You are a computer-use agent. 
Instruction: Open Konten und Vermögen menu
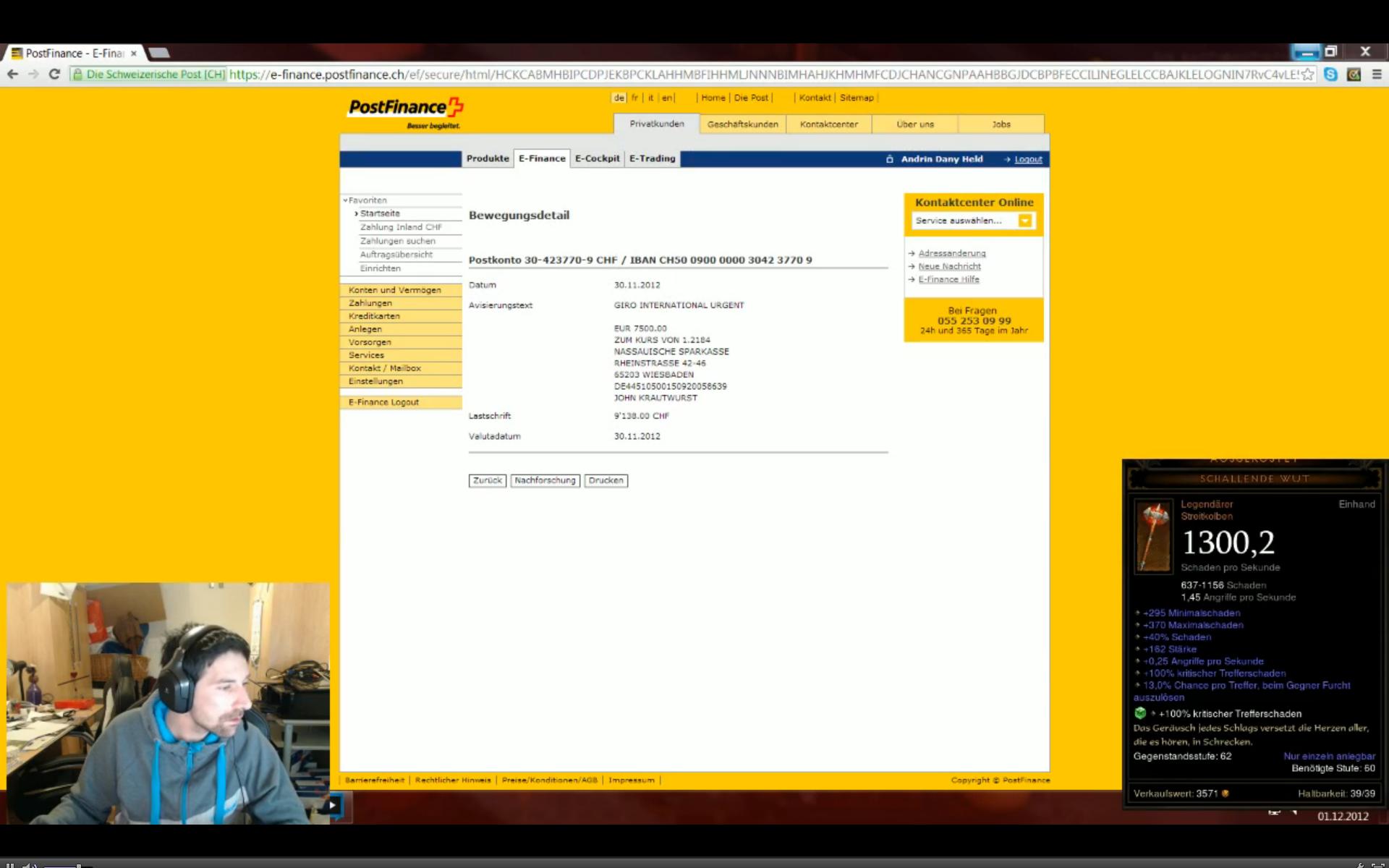[x=401, y=290]
